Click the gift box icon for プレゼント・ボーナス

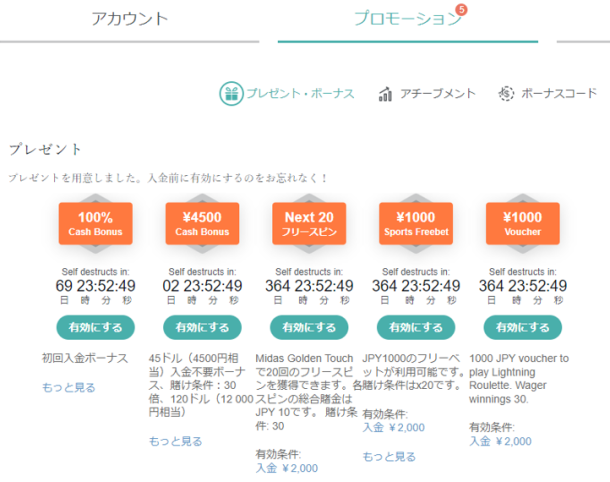click(x=231, y=93)
